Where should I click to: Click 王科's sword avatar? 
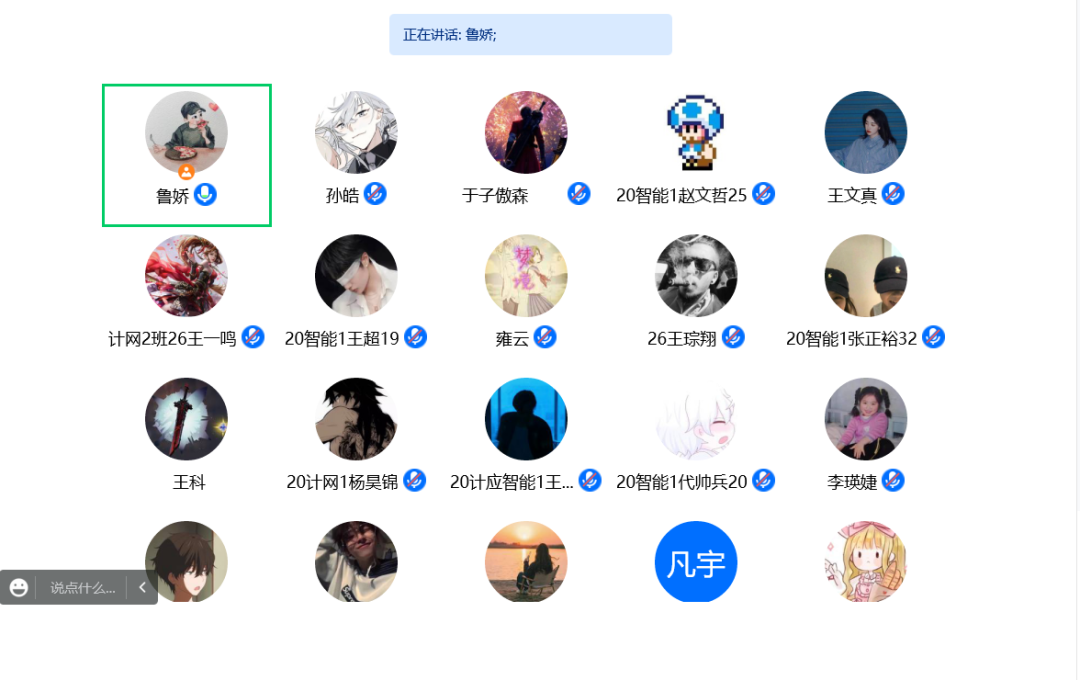pos(186,419)
